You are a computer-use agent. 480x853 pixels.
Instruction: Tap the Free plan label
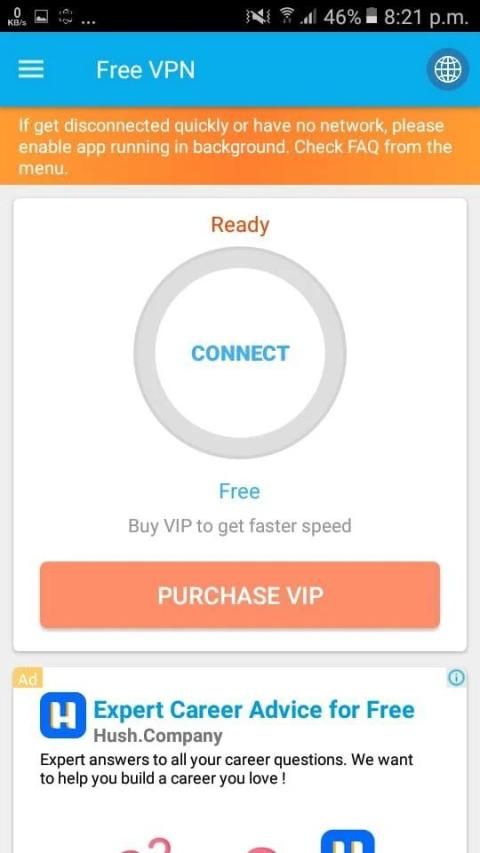pos(239,491)
